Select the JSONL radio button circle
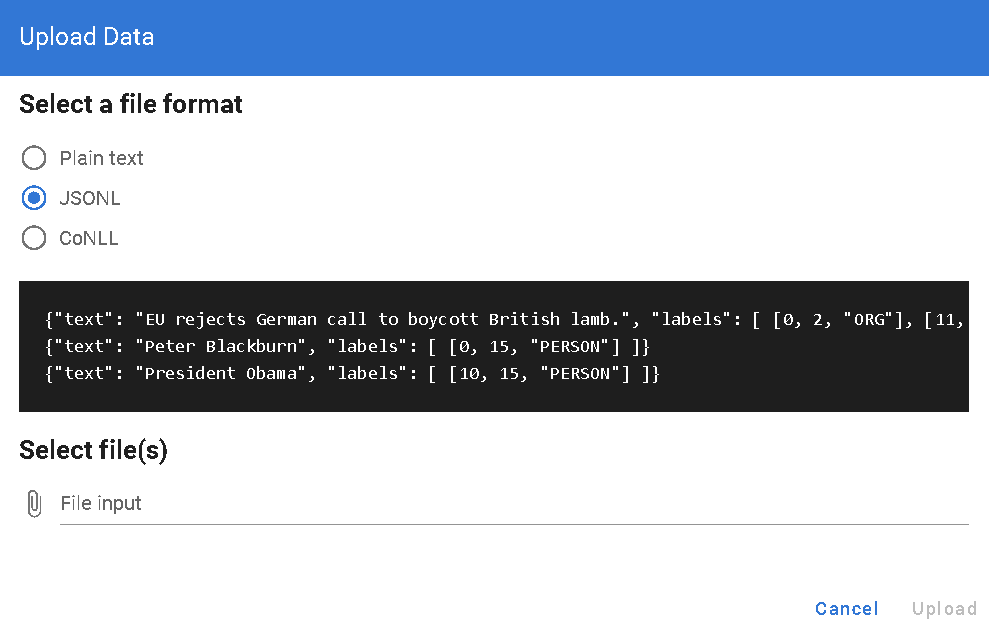 click(x=34, y=198)
